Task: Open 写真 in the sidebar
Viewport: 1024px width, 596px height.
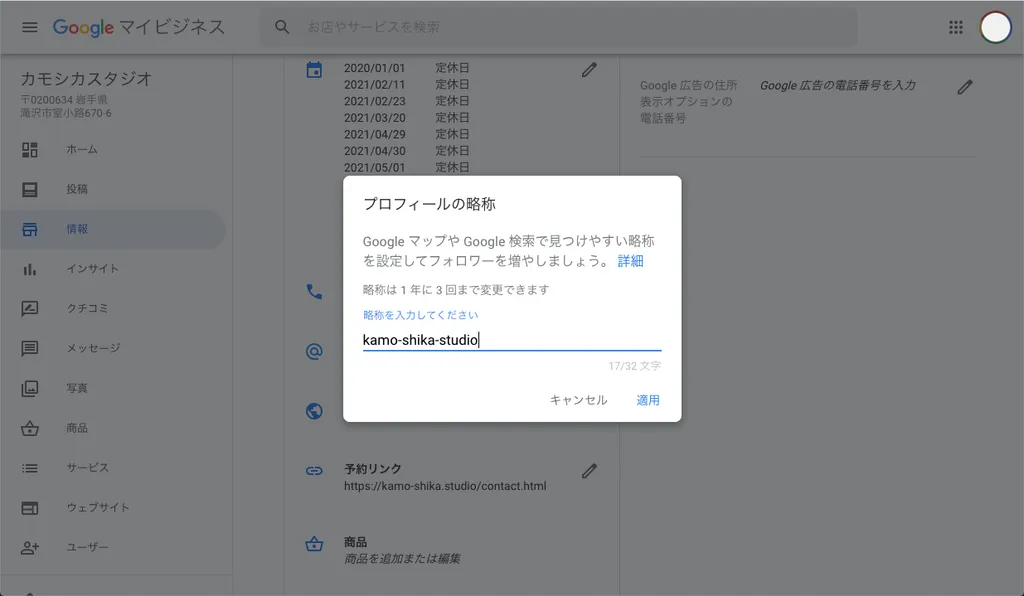Action: 76,388
